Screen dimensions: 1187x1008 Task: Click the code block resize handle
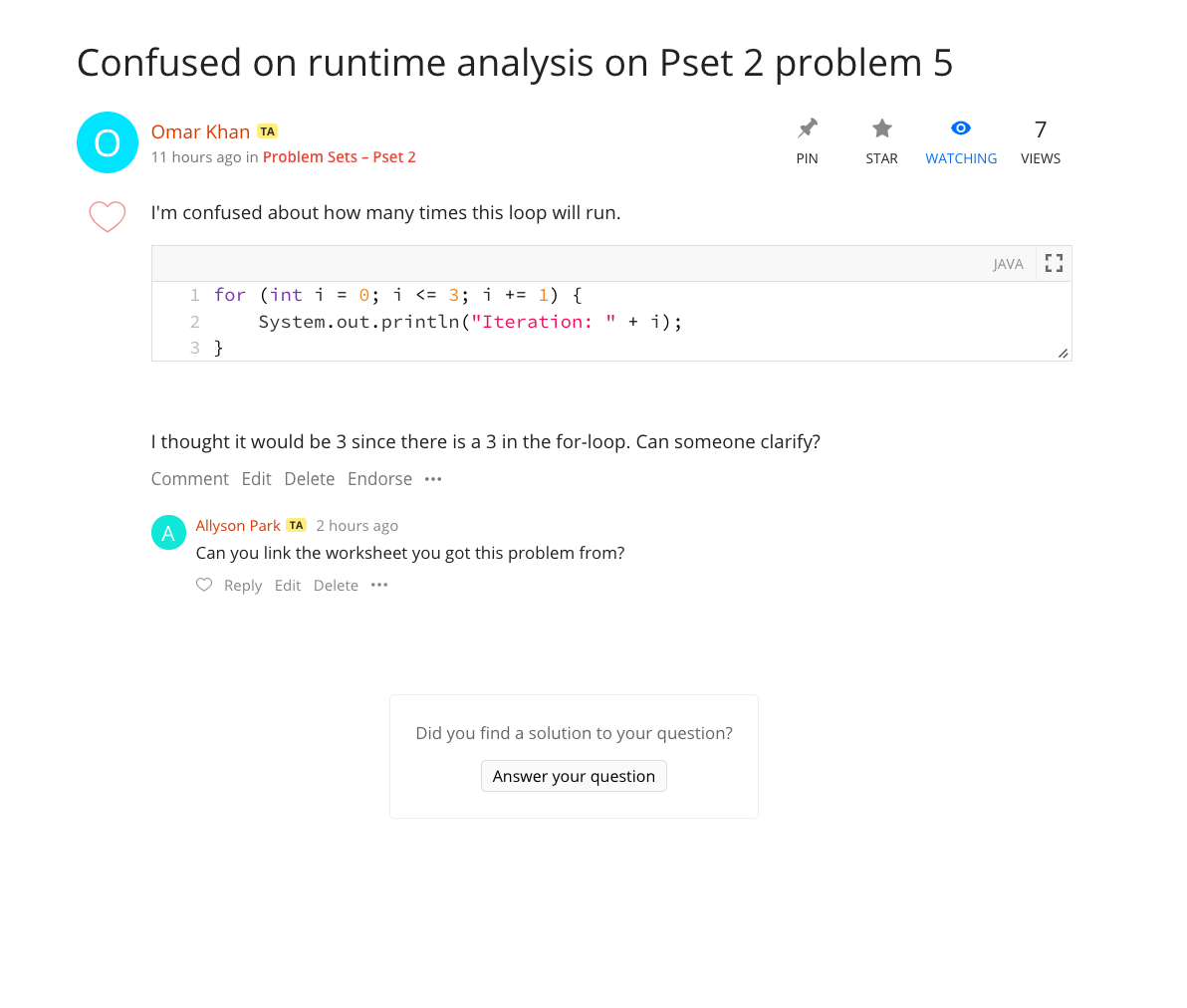pos(1064,353)
